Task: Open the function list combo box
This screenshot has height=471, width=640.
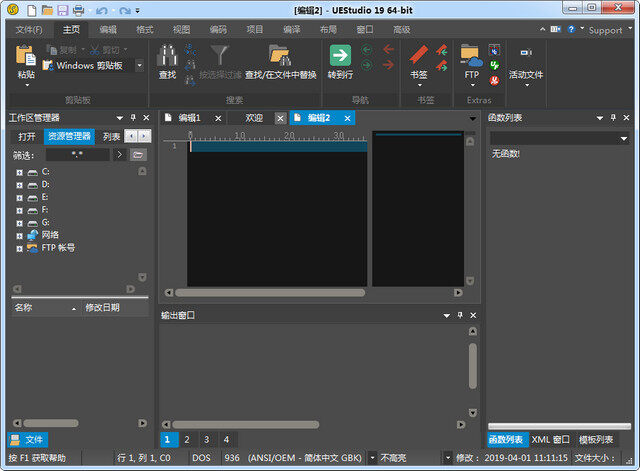Action: pyautogui.click(x=559, y=139)
